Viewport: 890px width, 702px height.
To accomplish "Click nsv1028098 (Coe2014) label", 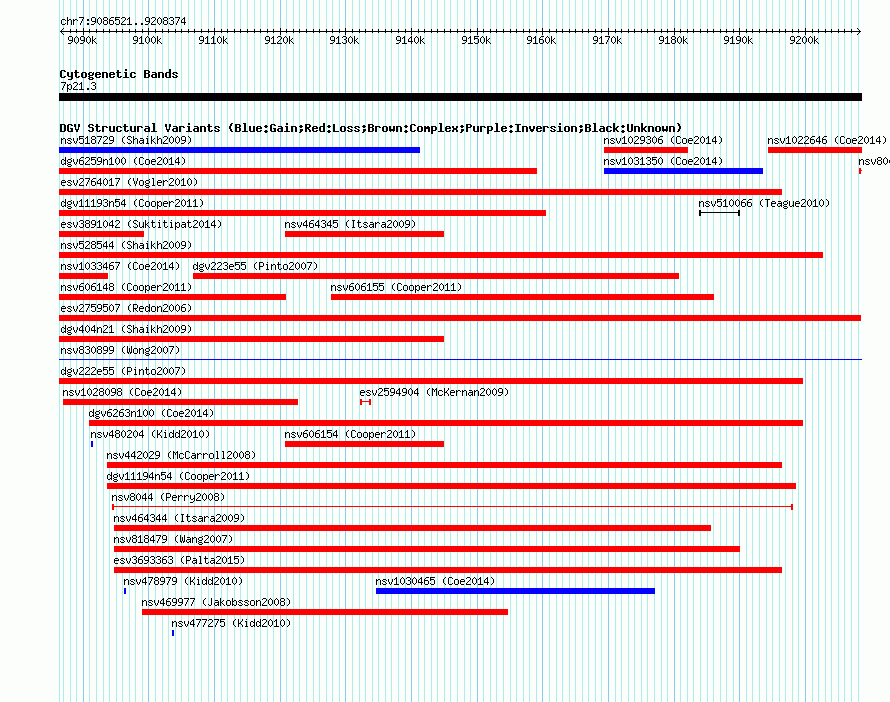I will (x=122, y=392).
